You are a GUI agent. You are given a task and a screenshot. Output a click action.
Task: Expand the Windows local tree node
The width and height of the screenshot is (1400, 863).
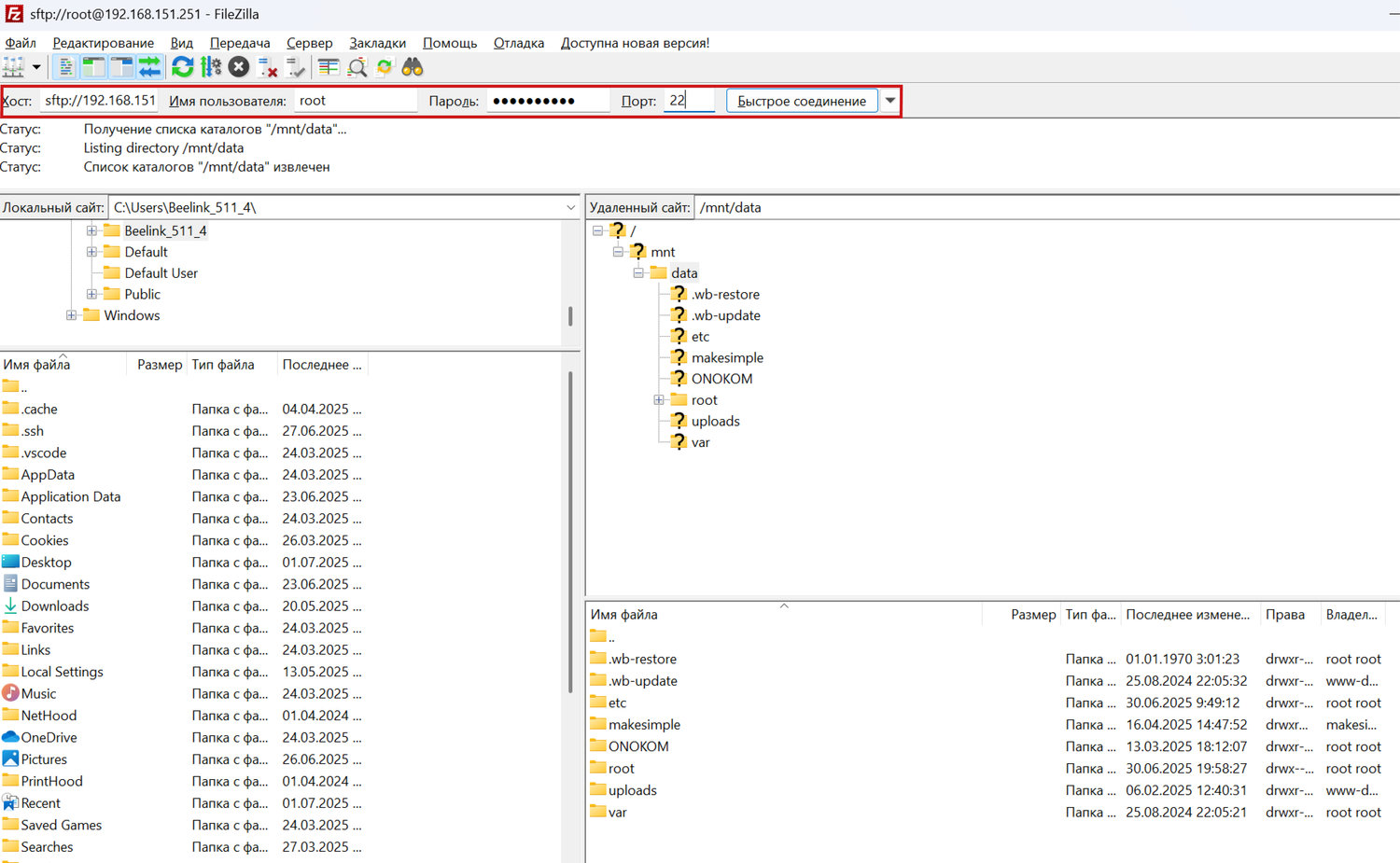click(x=71, y=315)
